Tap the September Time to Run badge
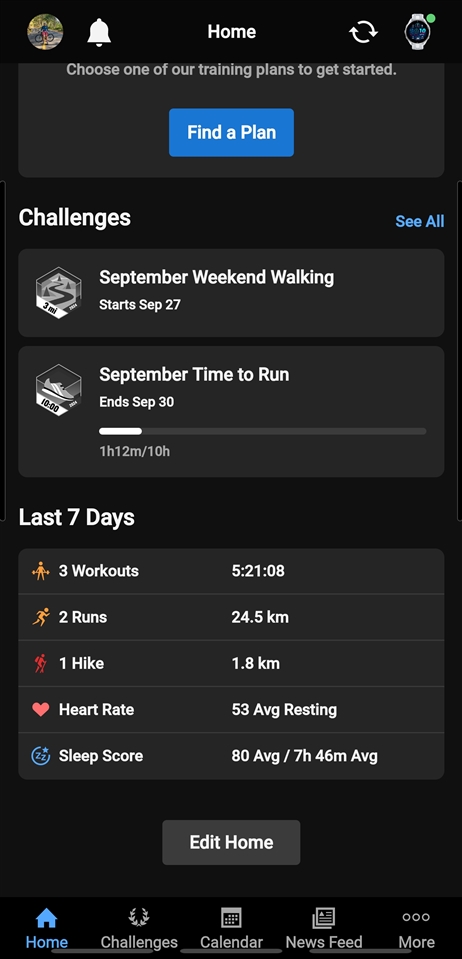The height and width of the screenshot is (959, 462). pos(58,390)
